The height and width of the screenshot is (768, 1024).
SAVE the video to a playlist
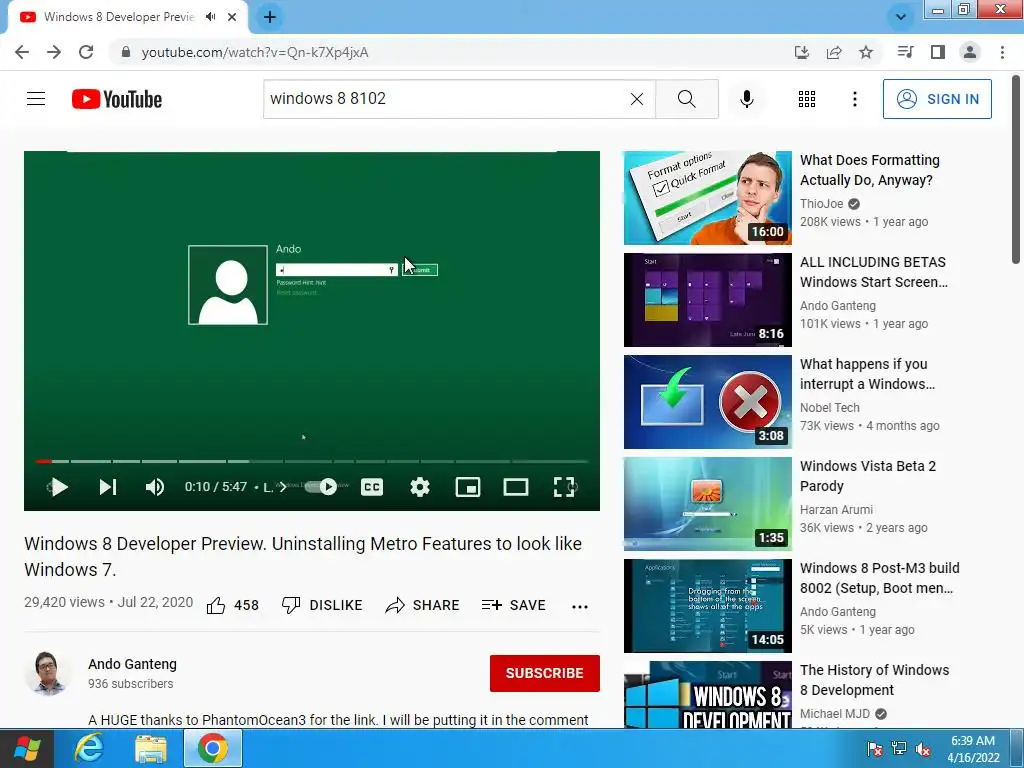point(513,605)
